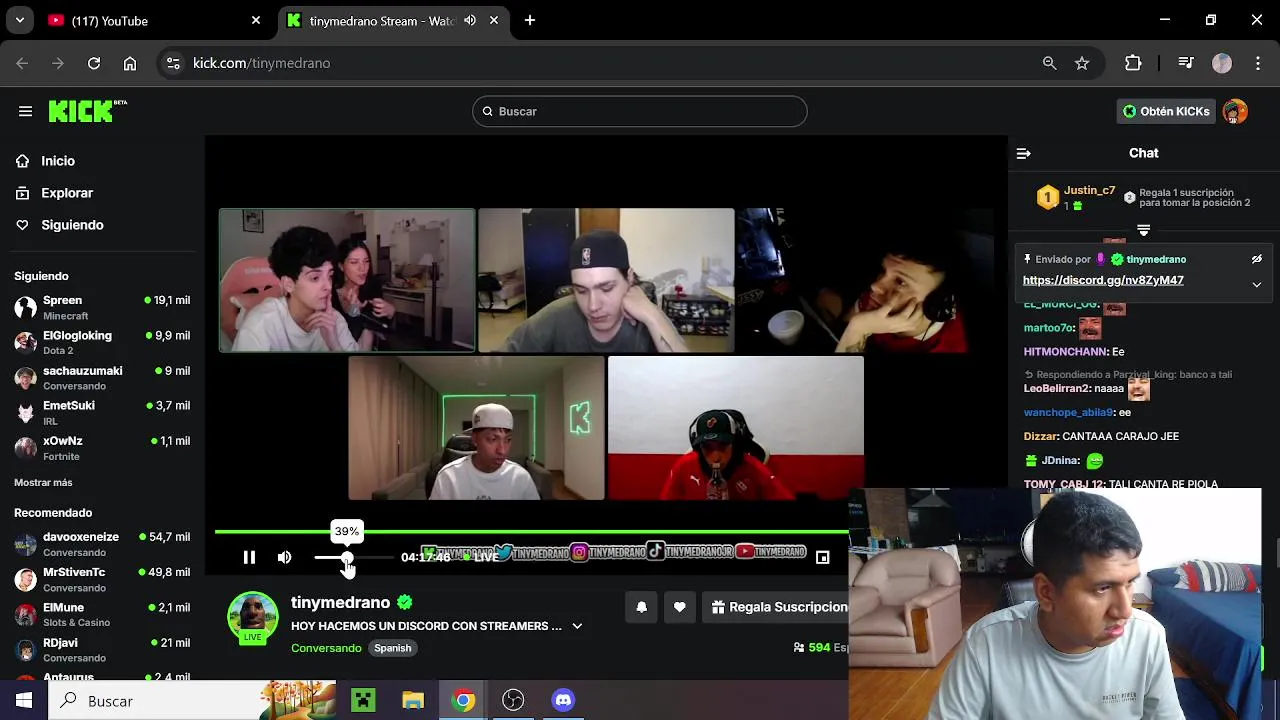Viewport: 1280px width, 720px height.
Task: Open the tab search dropdown arrow
Action: pos(20,20)
